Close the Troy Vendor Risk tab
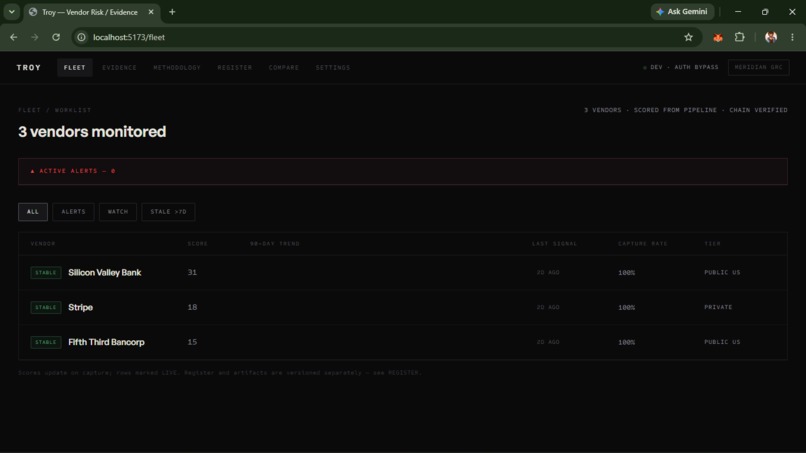 (151, 12)
